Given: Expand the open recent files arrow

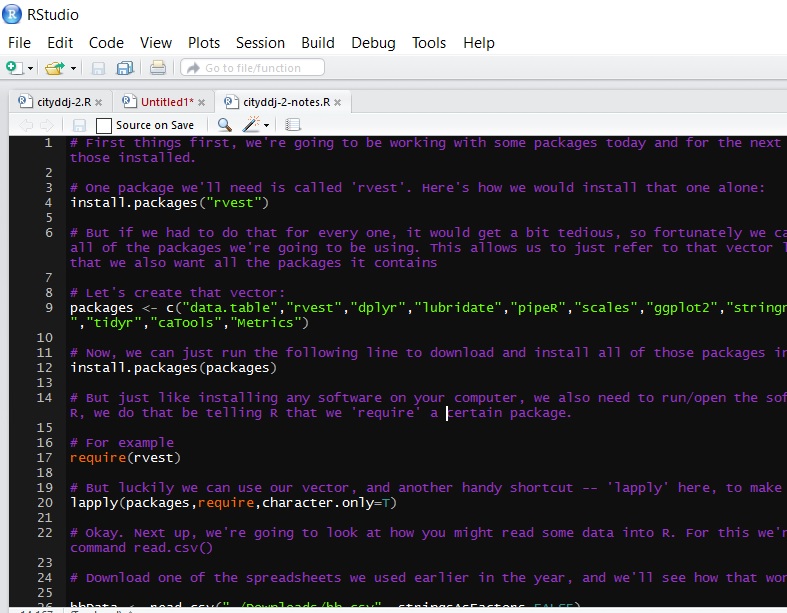Looking at the screenshot, I should [73, 68].
